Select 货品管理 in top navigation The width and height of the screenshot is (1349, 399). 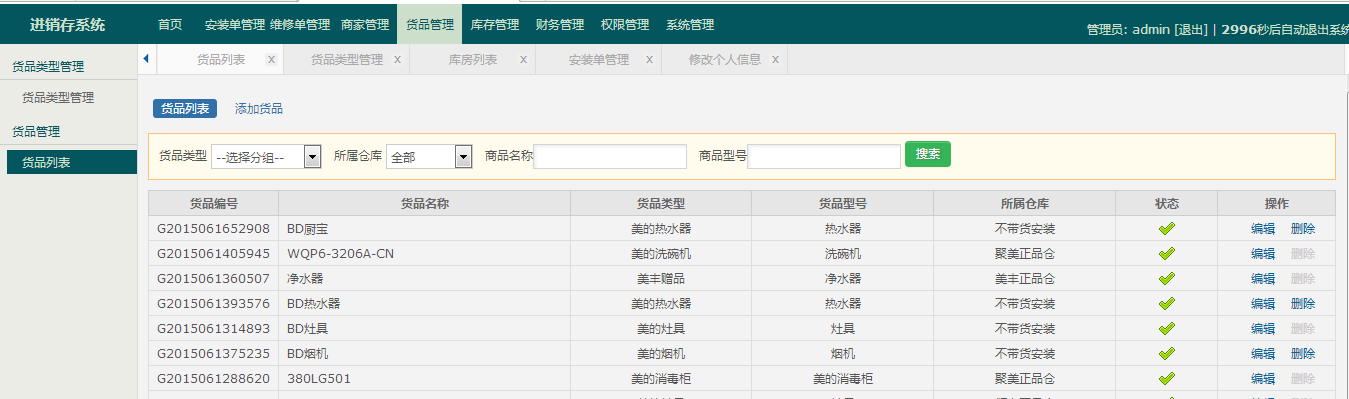(x=430, y=24)
